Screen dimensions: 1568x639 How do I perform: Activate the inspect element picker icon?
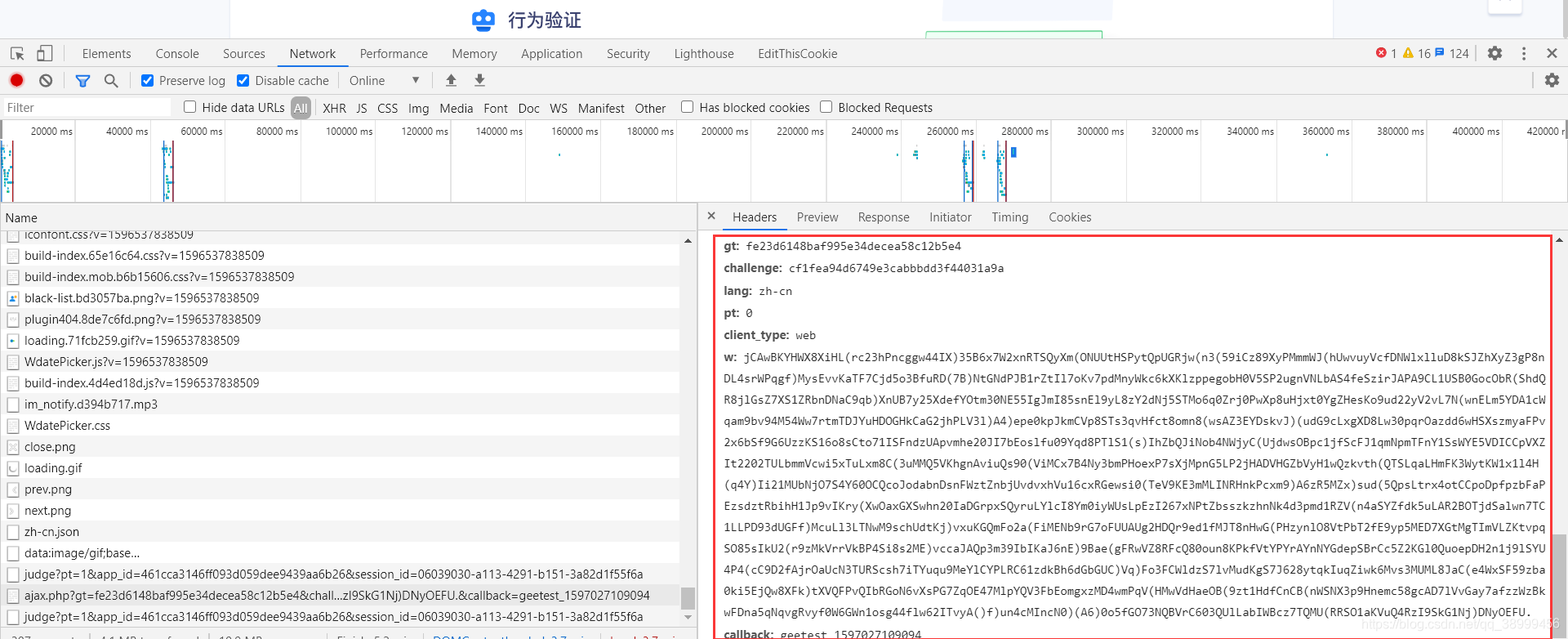click(x=17, y=53)
